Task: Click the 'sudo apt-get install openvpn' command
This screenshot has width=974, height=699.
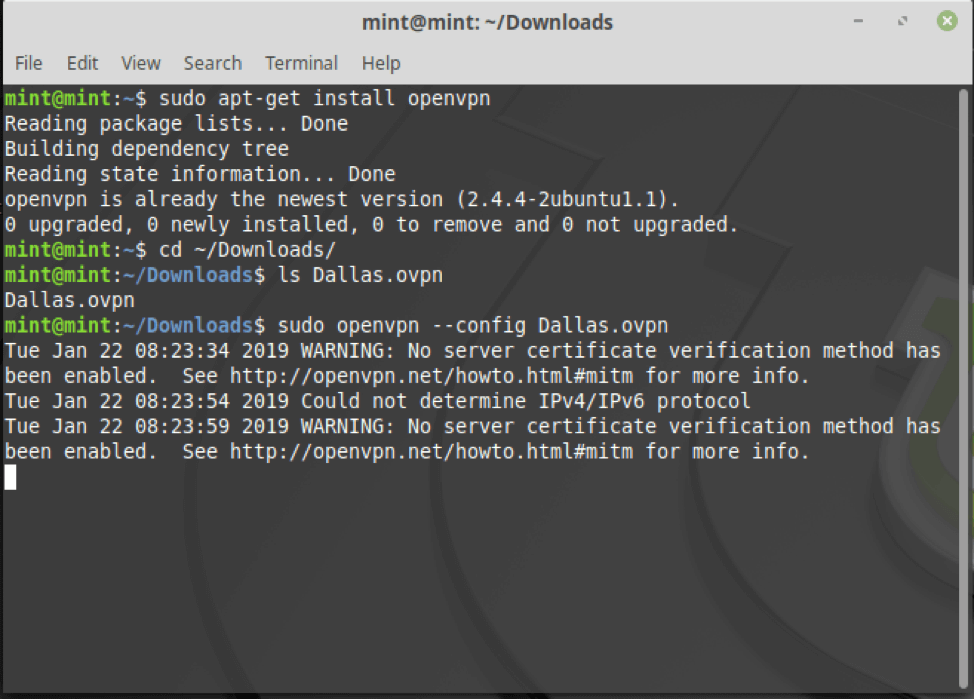Action: click(x=324, y=98)
